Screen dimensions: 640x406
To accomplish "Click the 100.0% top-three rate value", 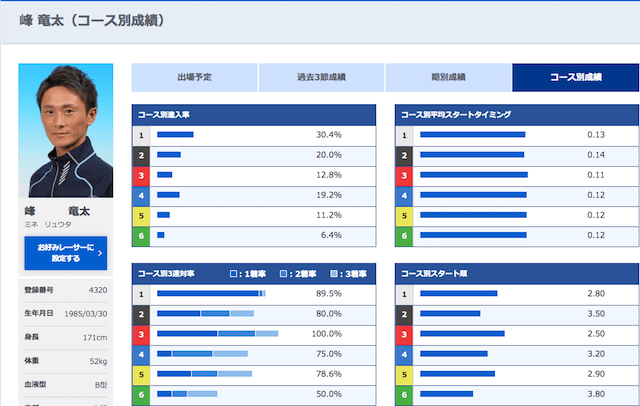I will pyautogui.click(x=327, y=334).
